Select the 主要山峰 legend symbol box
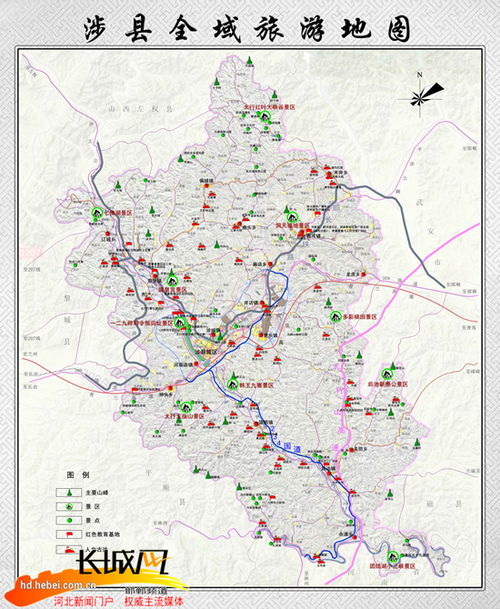The image size is (500, 609). click(69, 492)
